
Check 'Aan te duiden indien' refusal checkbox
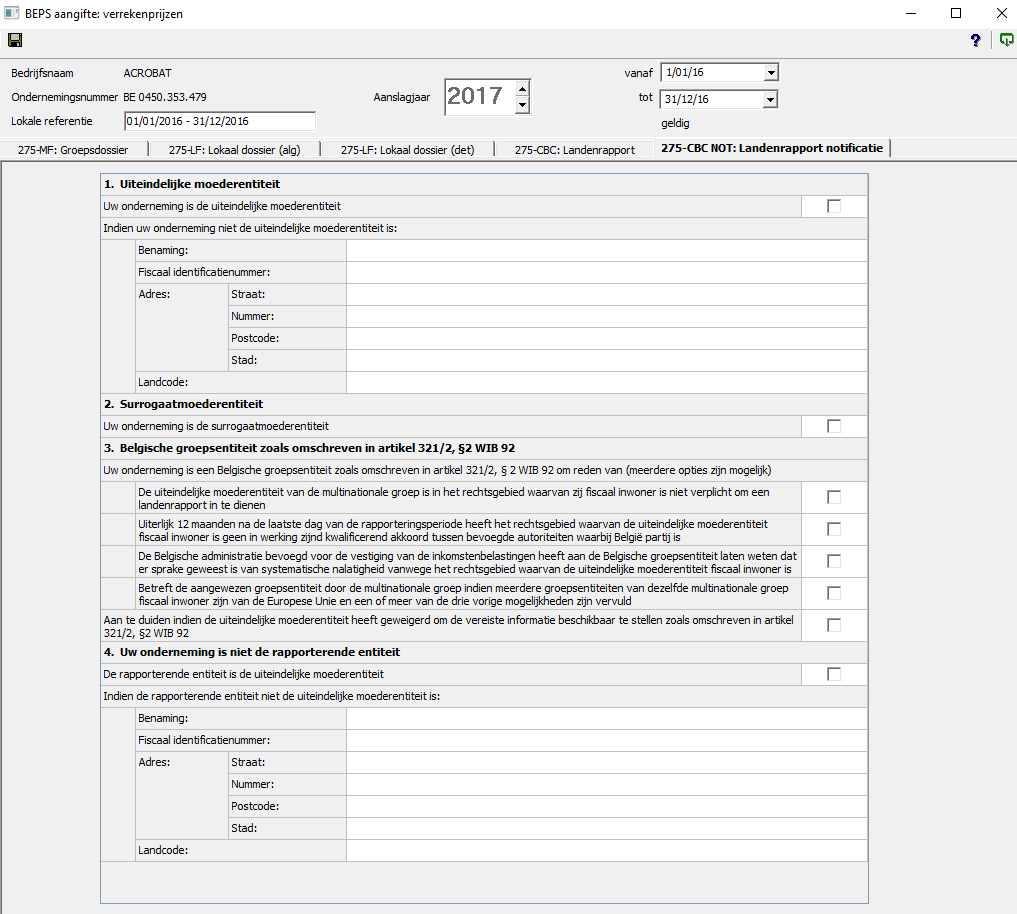[x=834, y=625]
